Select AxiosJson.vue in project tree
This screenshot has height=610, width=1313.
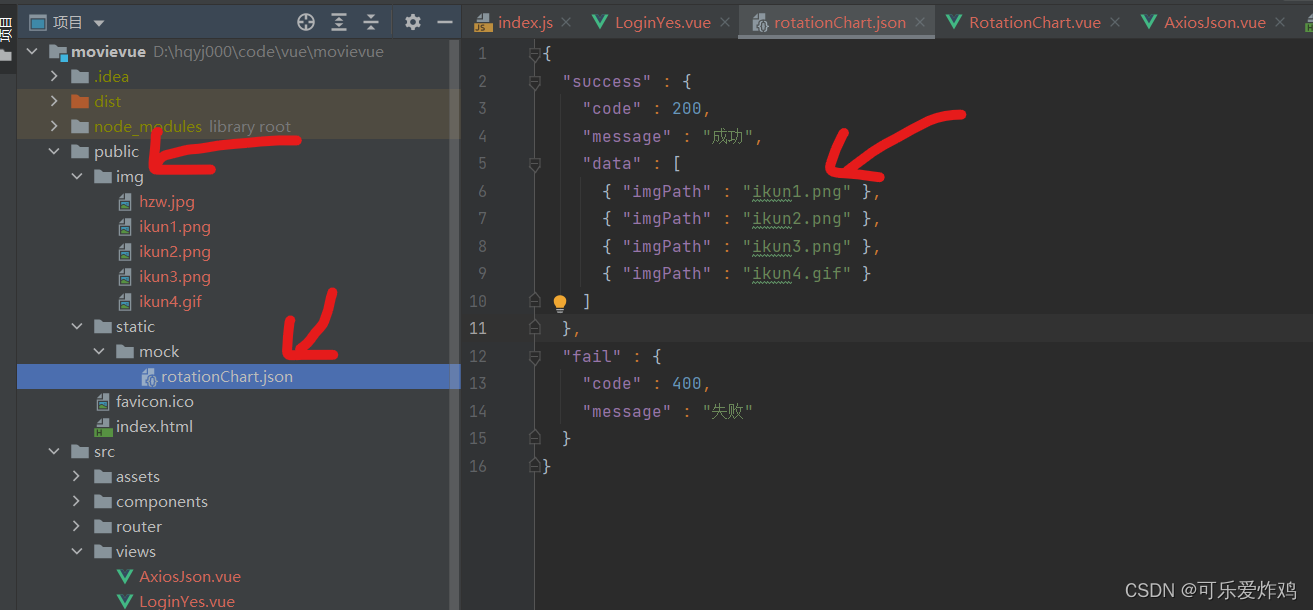click(190, 577)
